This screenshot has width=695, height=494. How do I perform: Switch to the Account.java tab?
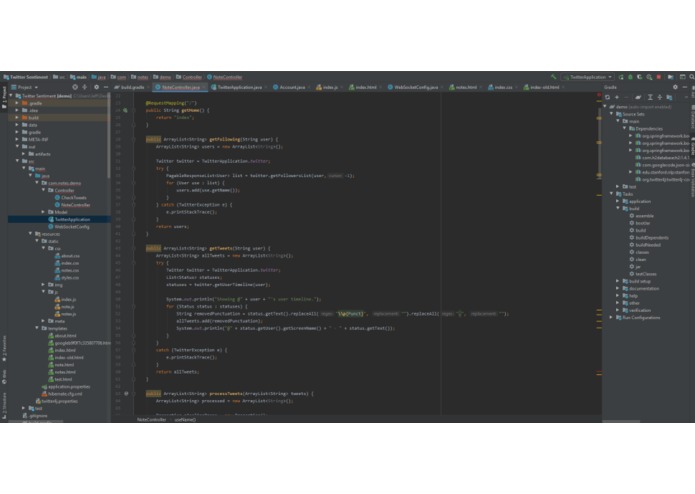(292, 87)
